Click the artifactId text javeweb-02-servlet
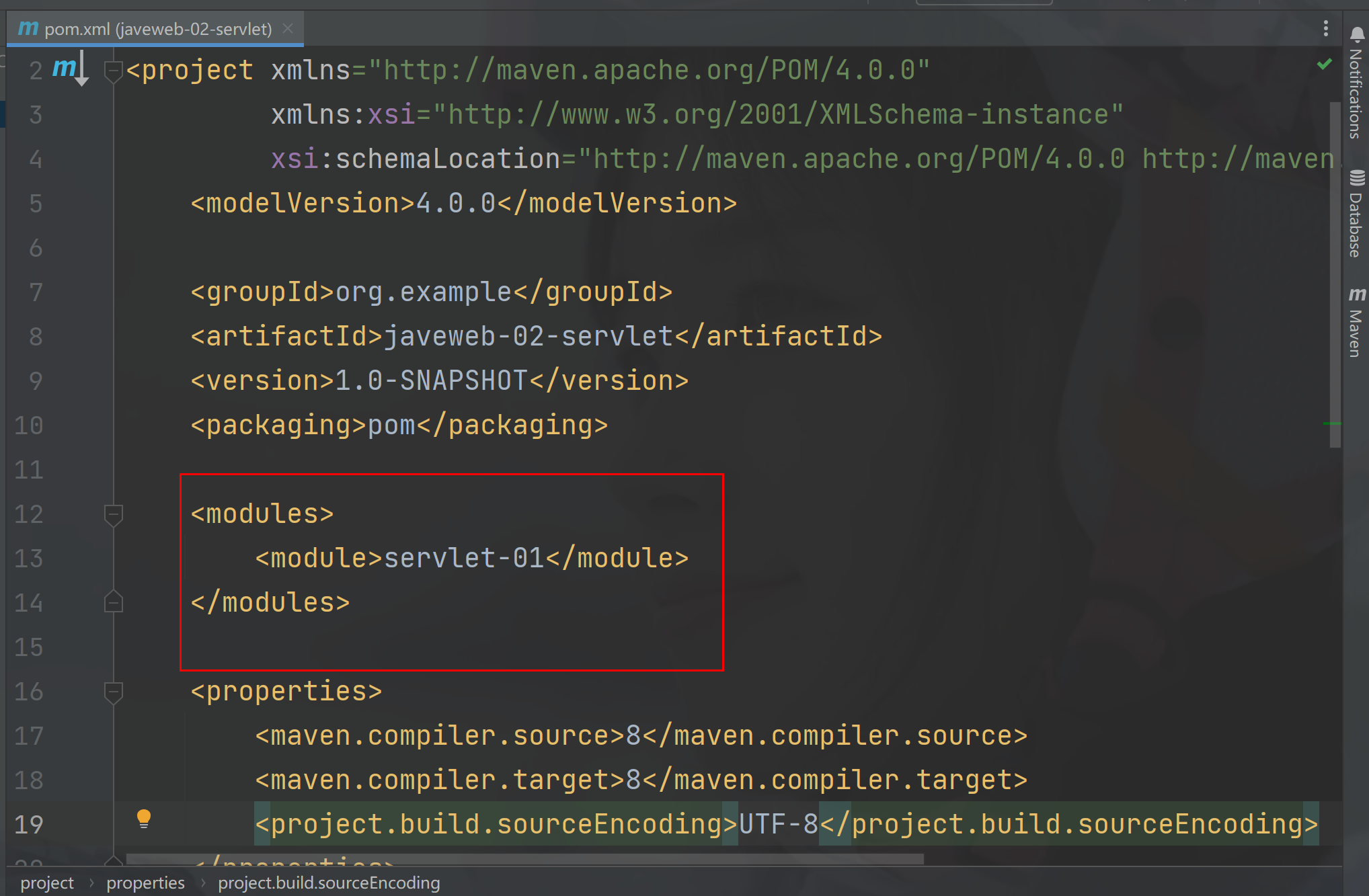The image size is (1369, 896). (x=529, y=336)
